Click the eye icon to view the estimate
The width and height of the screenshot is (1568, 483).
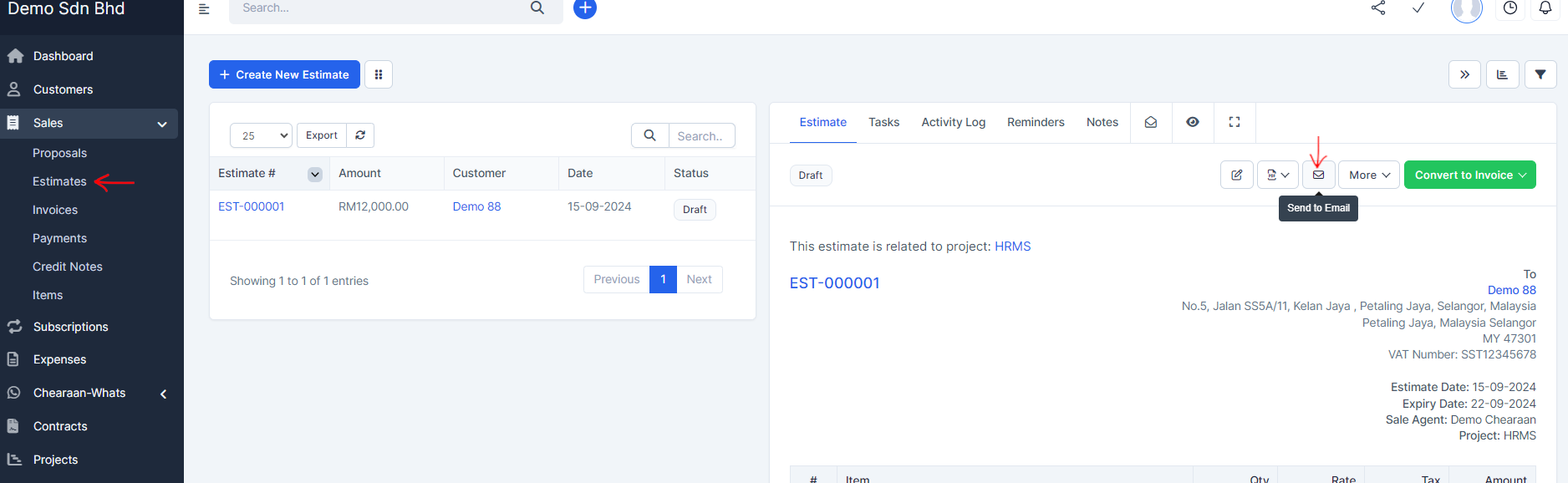pyautogui.click(x=1192, y=122)
